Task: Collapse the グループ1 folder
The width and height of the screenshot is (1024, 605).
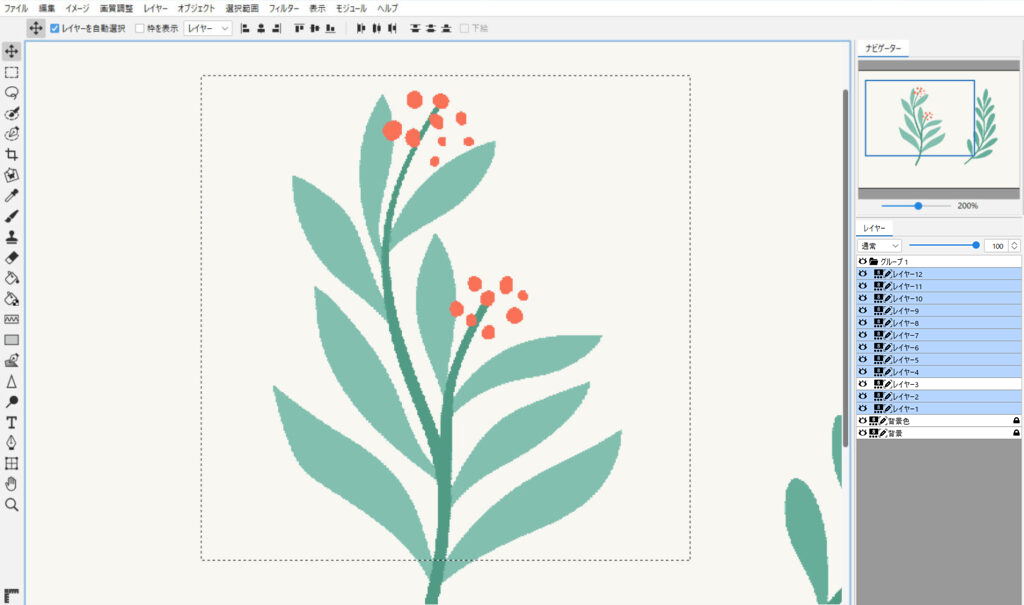Action: pos(873,261)
